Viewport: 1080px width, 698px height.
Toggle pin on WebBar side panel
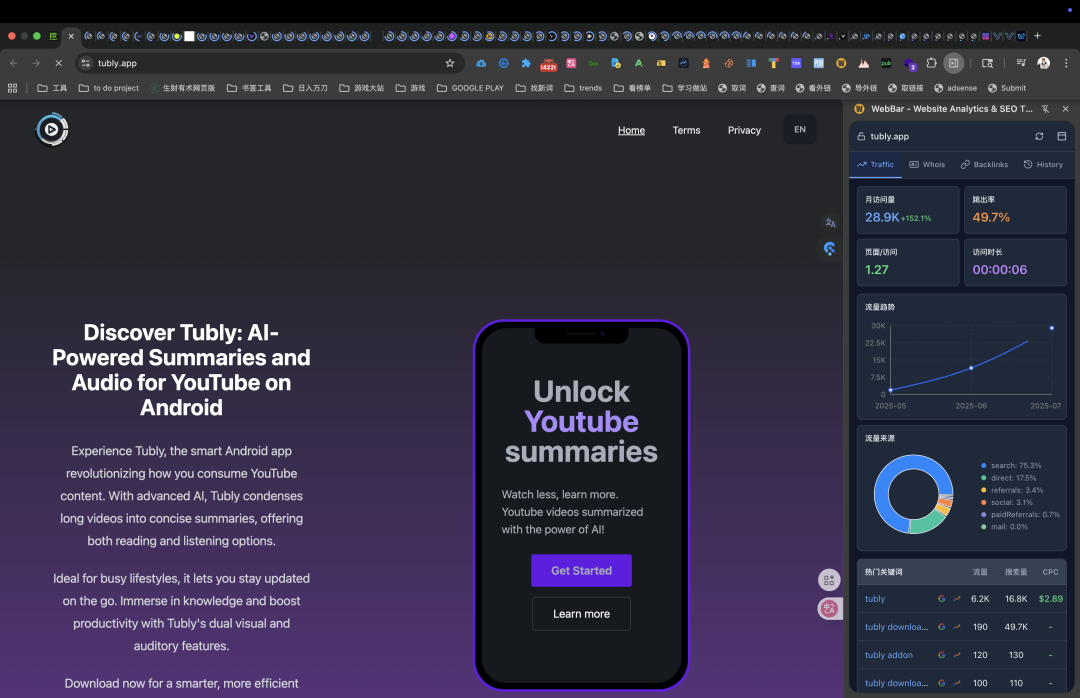pos(1046,109)
